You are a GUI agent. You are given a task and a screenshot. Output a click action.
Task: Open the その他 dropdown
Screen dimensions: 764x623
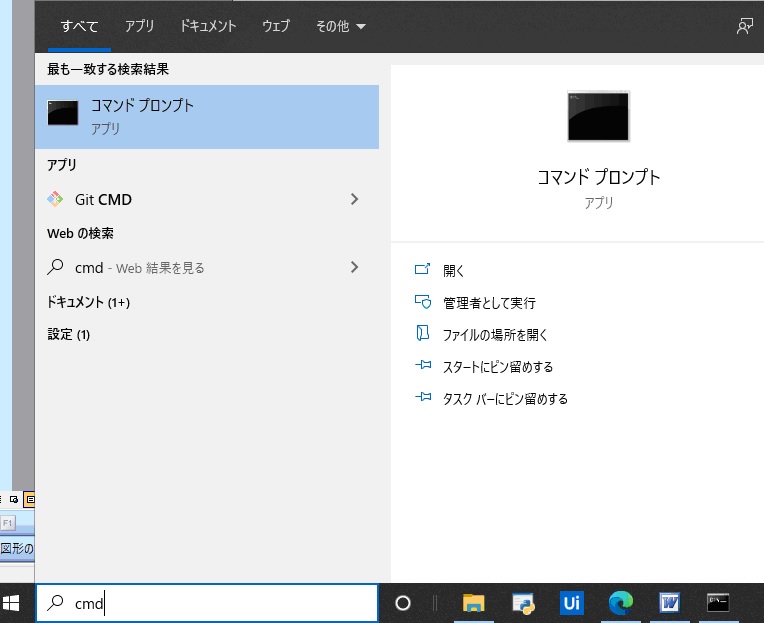point(341,26)
